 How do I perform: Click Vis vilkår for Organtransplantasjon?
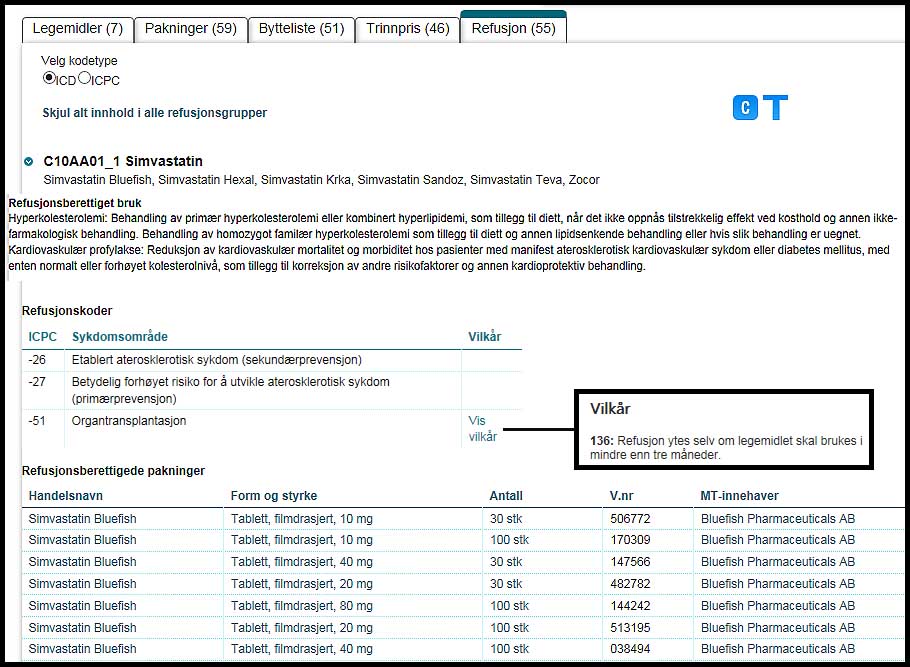(x=482, y=428)
